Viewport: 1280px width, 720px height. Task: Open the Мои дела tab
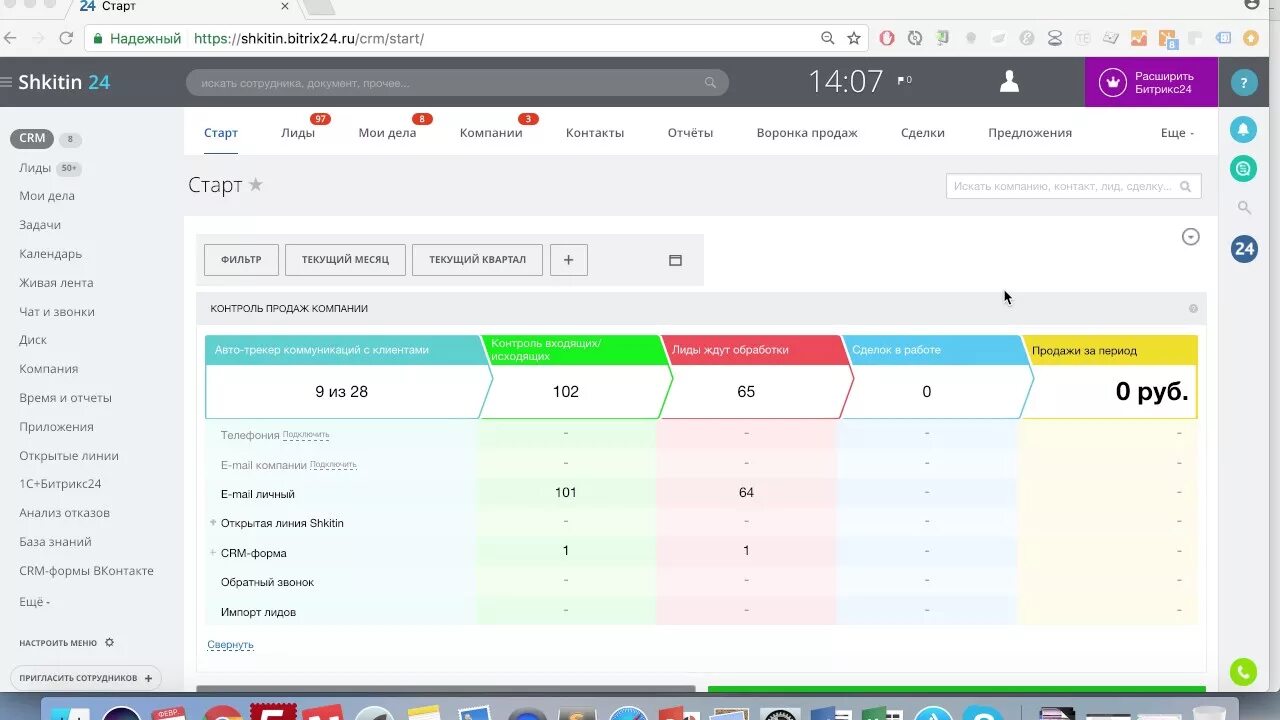tap(387, 133)
